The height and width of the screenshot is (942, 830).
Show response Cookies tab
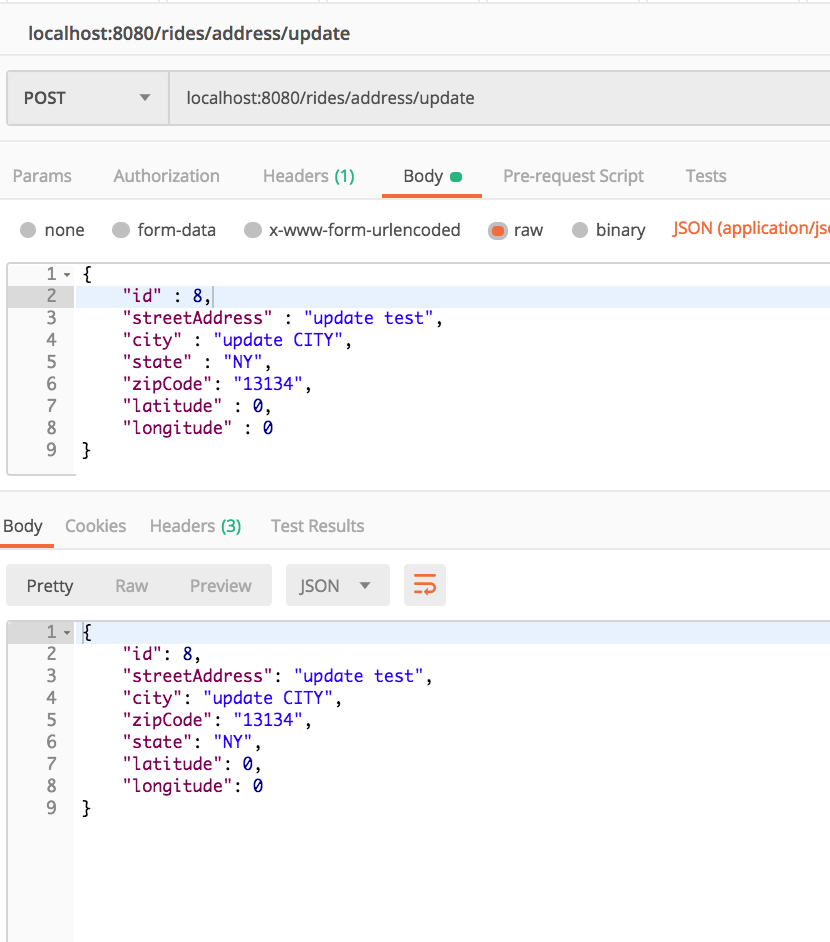point(95,526)
